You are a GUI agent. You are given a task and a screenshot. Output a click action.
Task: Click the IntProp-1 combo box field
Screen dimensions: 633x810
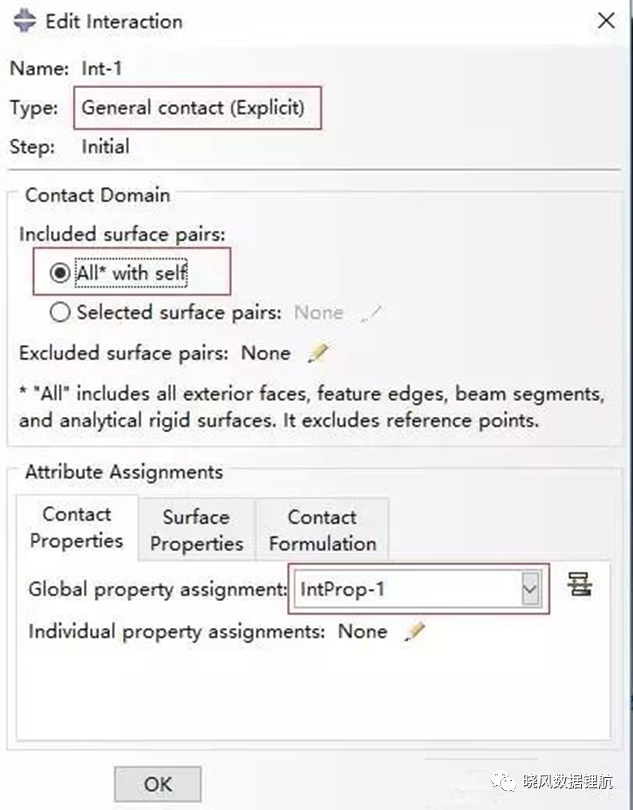[418, 588]
